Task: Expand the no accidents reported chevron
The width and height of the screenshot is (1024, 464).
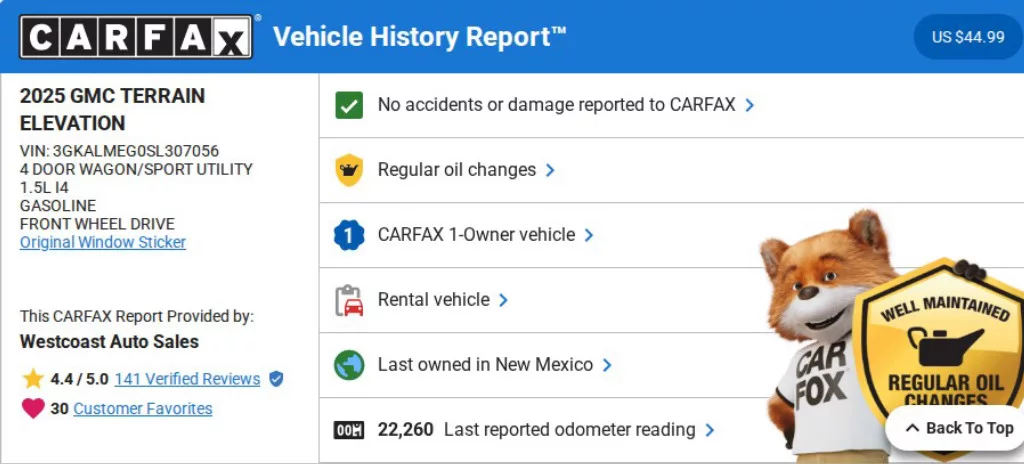Action: (x=750, y=105)
